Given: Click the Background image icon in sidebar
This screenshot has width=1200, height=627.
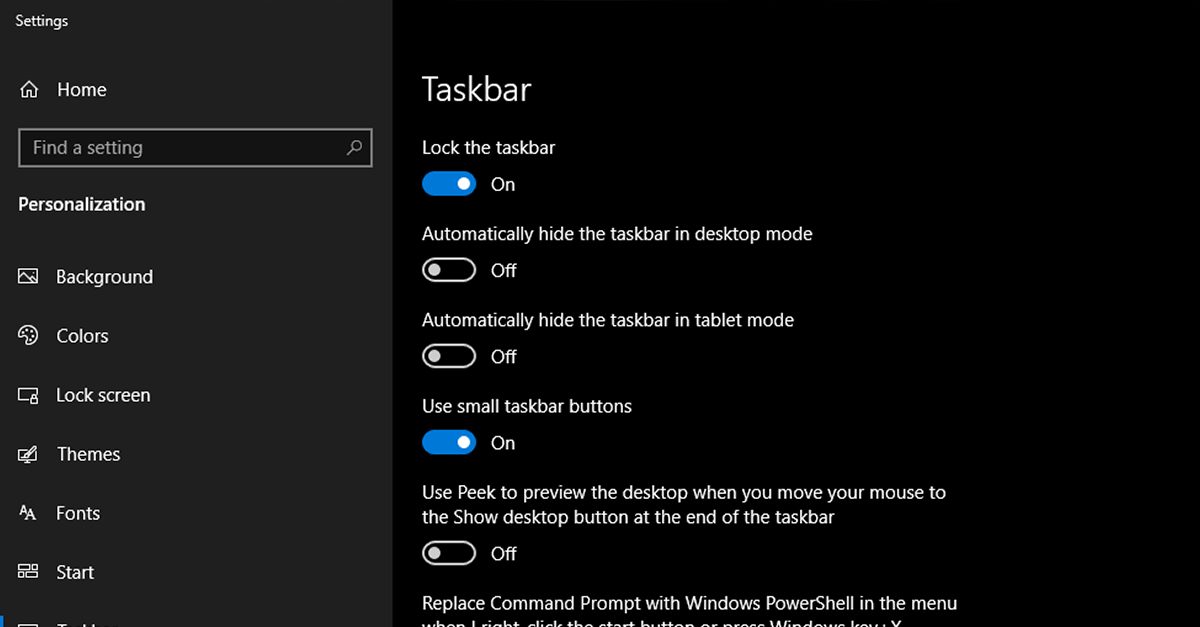Looking at the screenshot, I should coord(29,277).
